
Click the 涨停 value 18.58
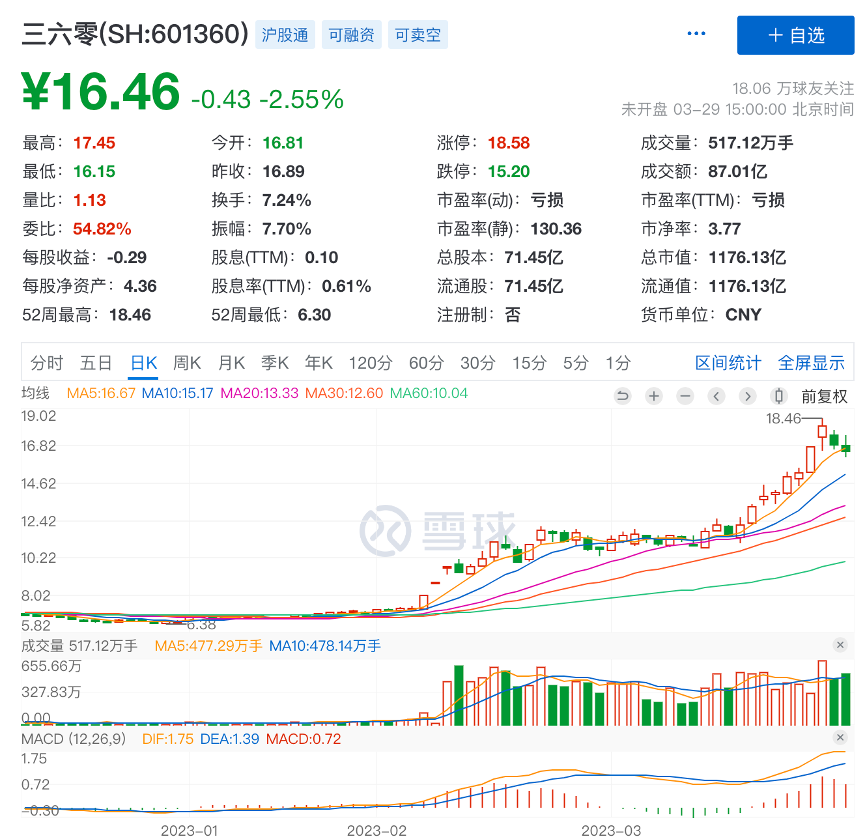[509, 143]
